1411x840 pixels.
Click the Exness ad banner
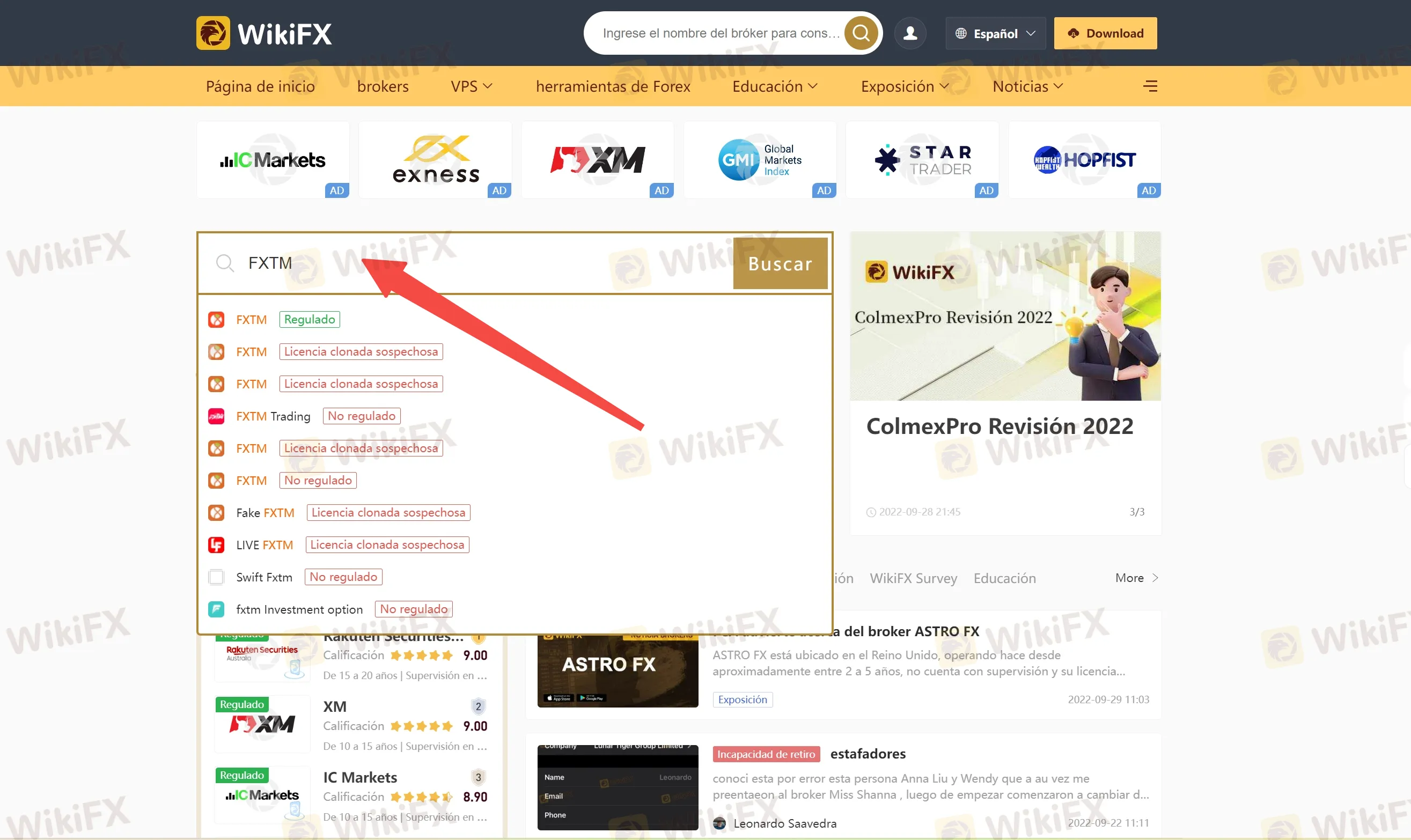435,160
